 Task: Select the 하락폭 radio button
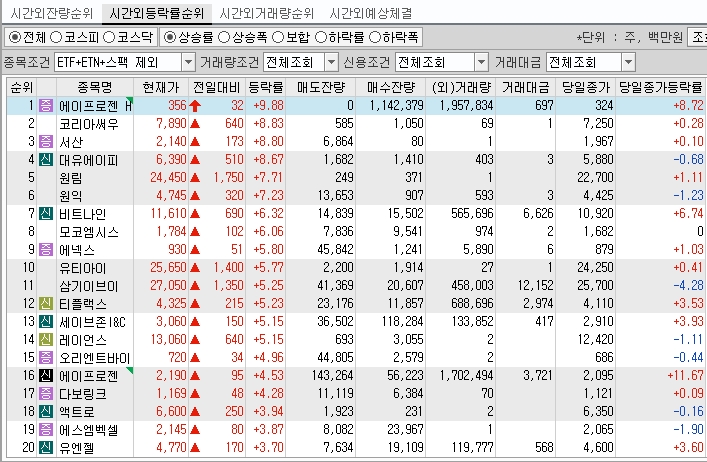[x=375, y=37]
